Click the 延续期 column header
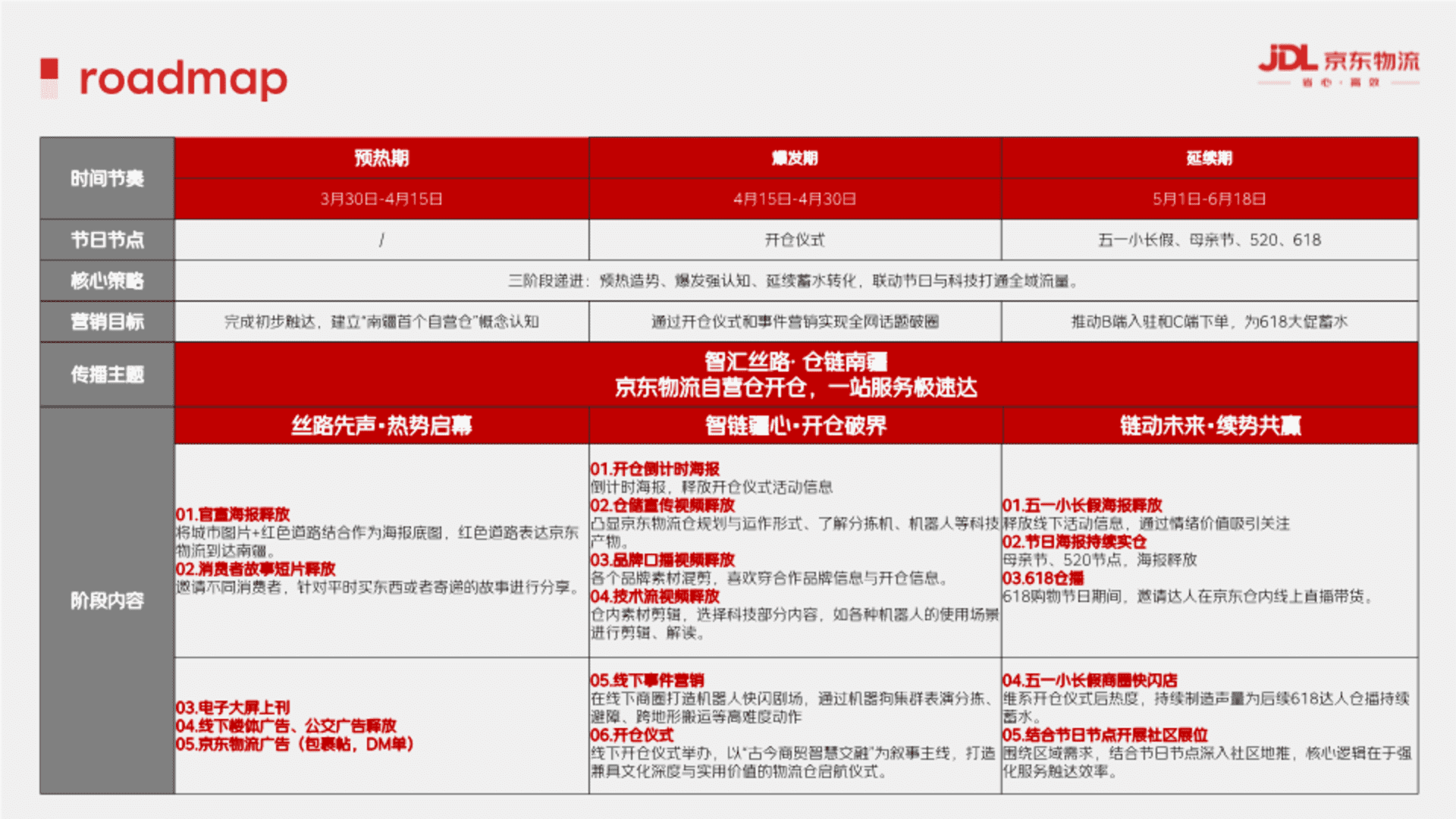 pyautogui.click(x=1210, y=158)
